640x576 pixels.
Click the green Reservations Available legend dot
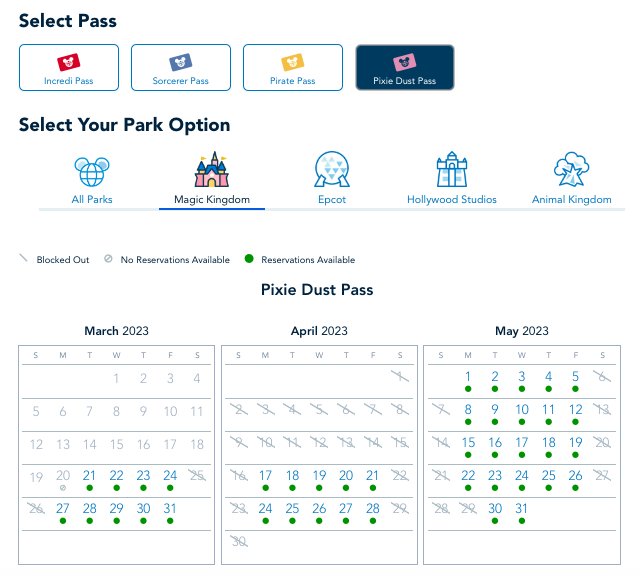(x=249, y=258)
